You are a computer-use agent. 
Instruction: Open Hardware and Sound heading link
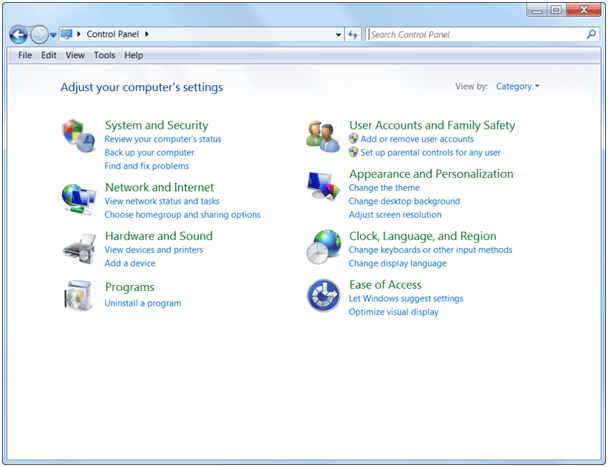point(159,236)
